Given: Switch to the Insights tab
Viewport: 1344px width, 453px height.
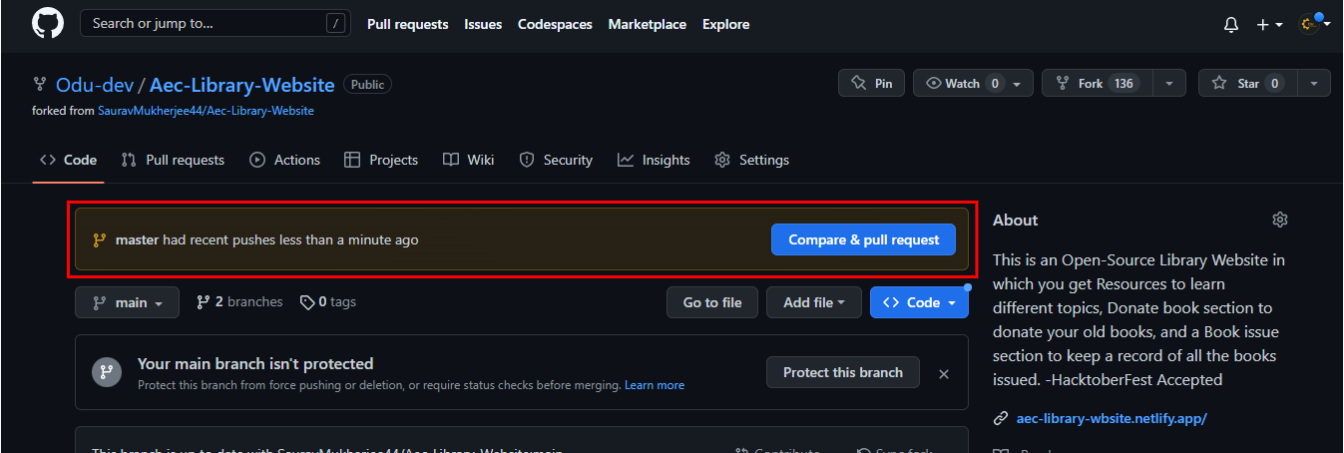Looking at the screenshot, I should [x=654, y=160].
